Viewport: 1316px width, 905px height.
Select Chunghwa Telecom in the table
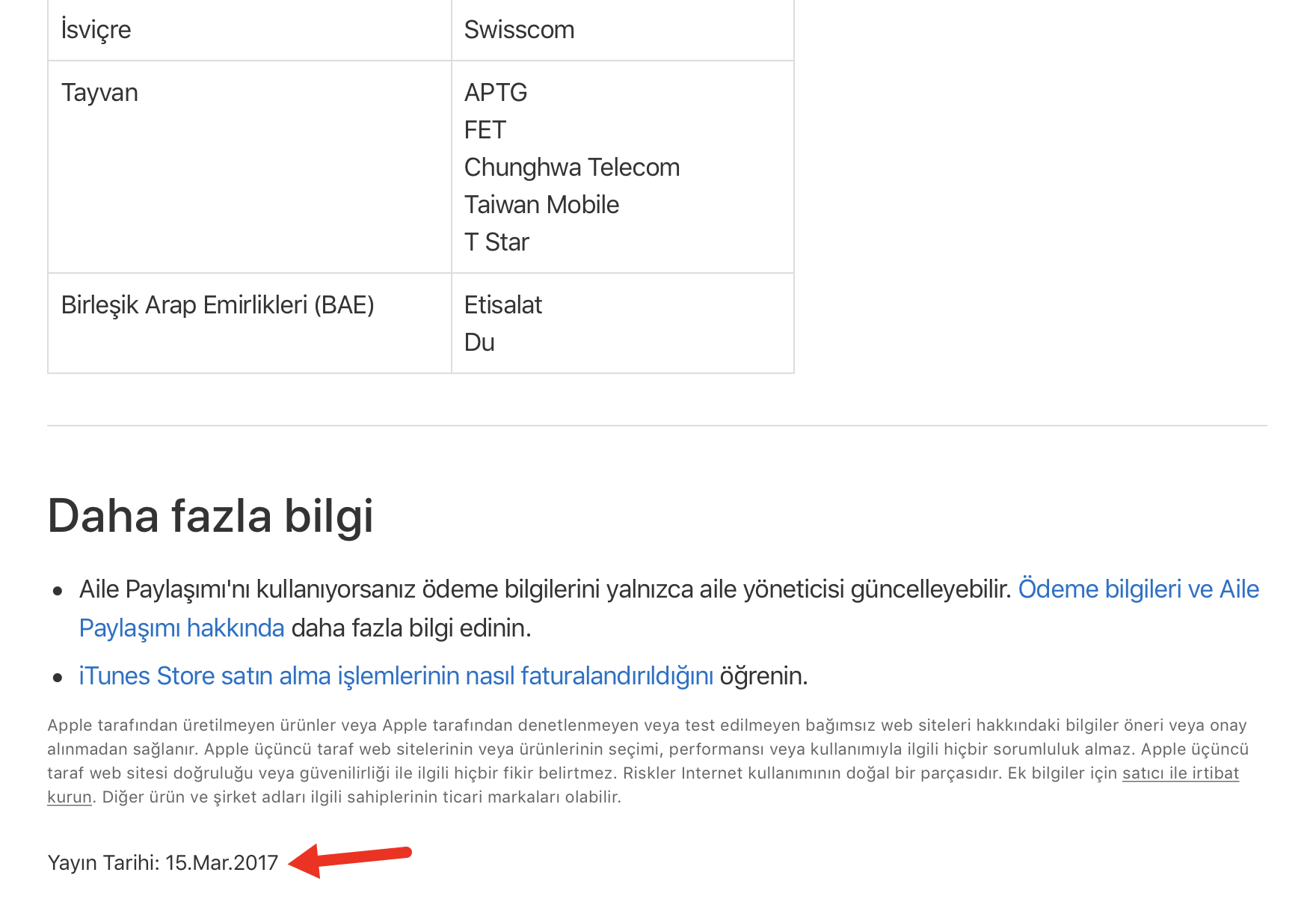[x=571, y=168]
